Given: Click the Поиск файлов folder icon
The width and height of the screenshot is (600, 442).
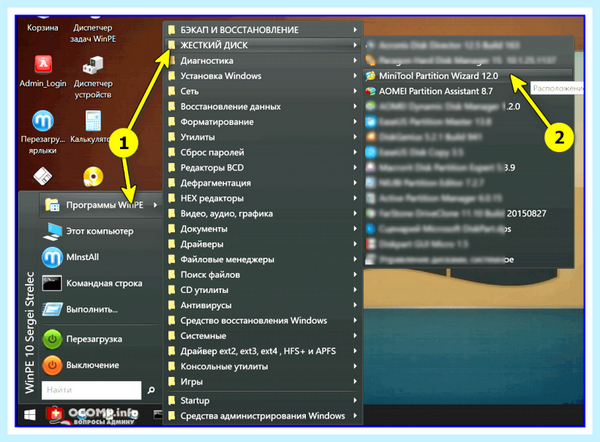Looking at the screenshot, I should 172,275.
